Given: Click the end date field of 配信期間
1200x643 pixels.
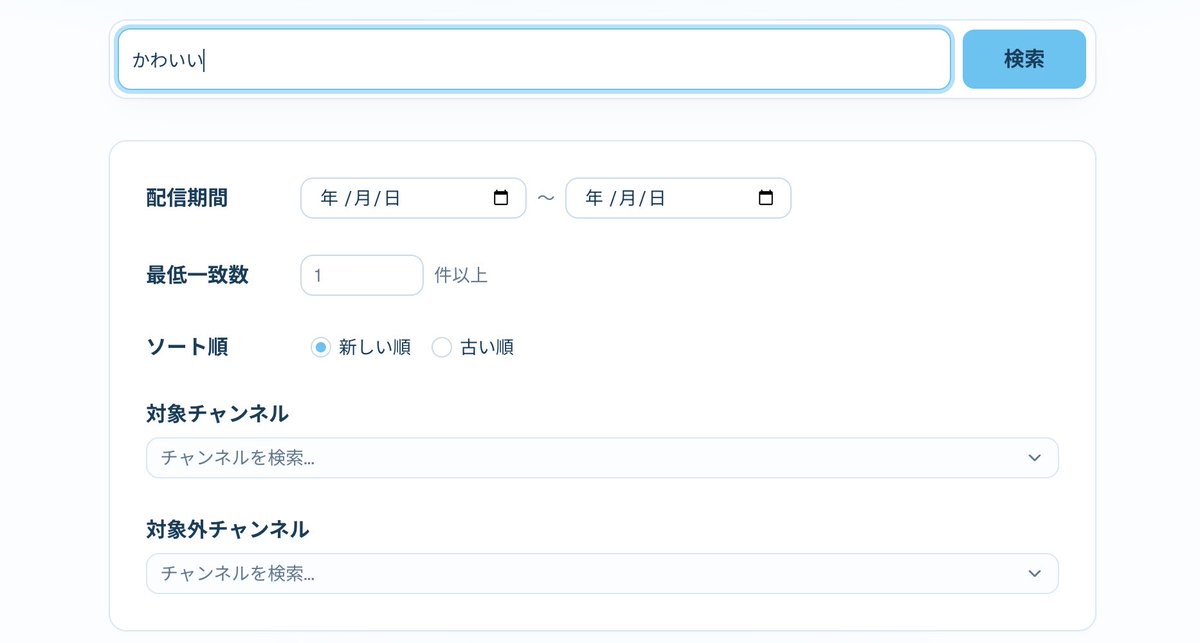Looking at the screenshot, I should 678,198.
